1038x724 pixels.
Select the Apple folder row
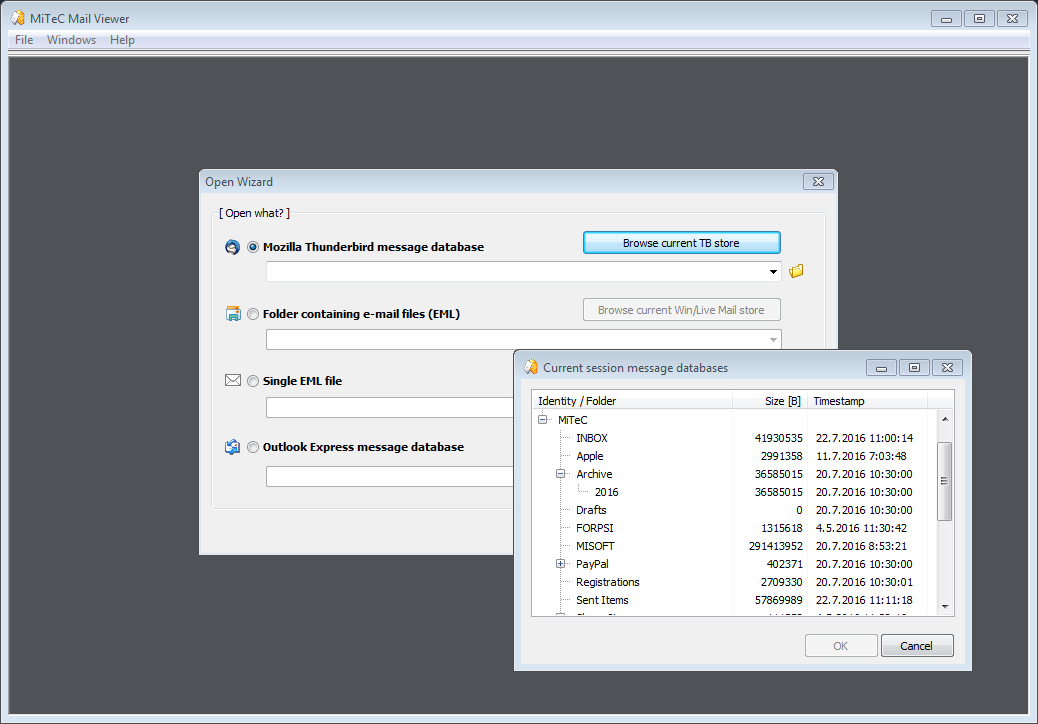735,456
